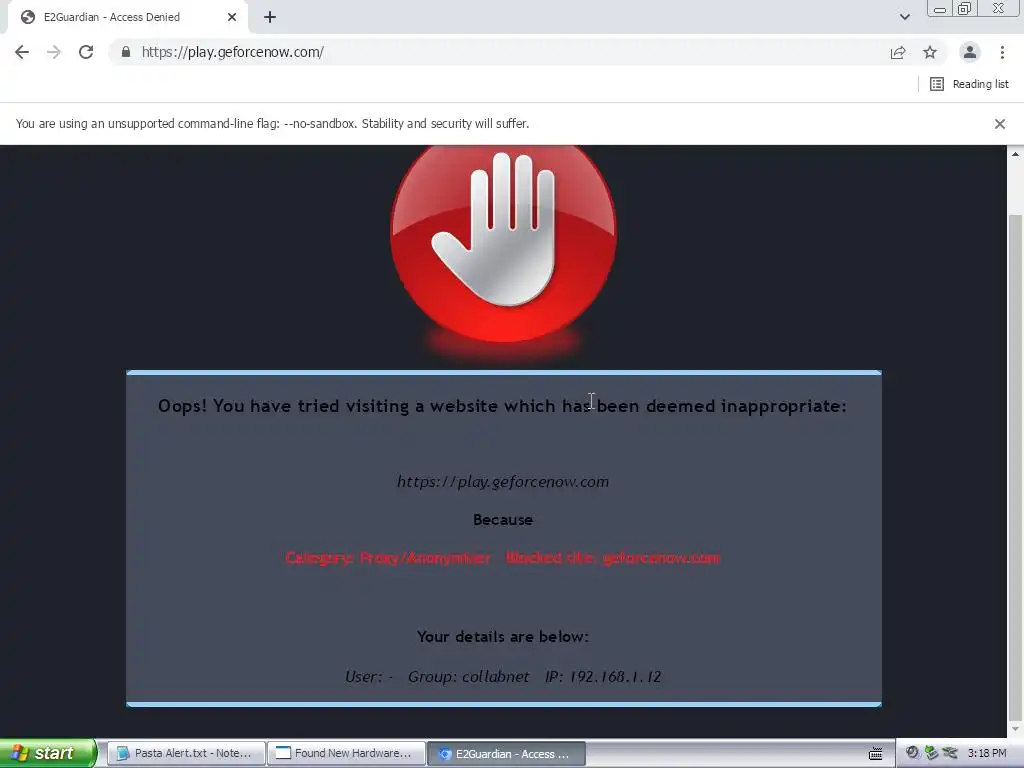This screenshot has width=1024, height=768.
Task: Go back to the previous page
Action: point(22,52)
